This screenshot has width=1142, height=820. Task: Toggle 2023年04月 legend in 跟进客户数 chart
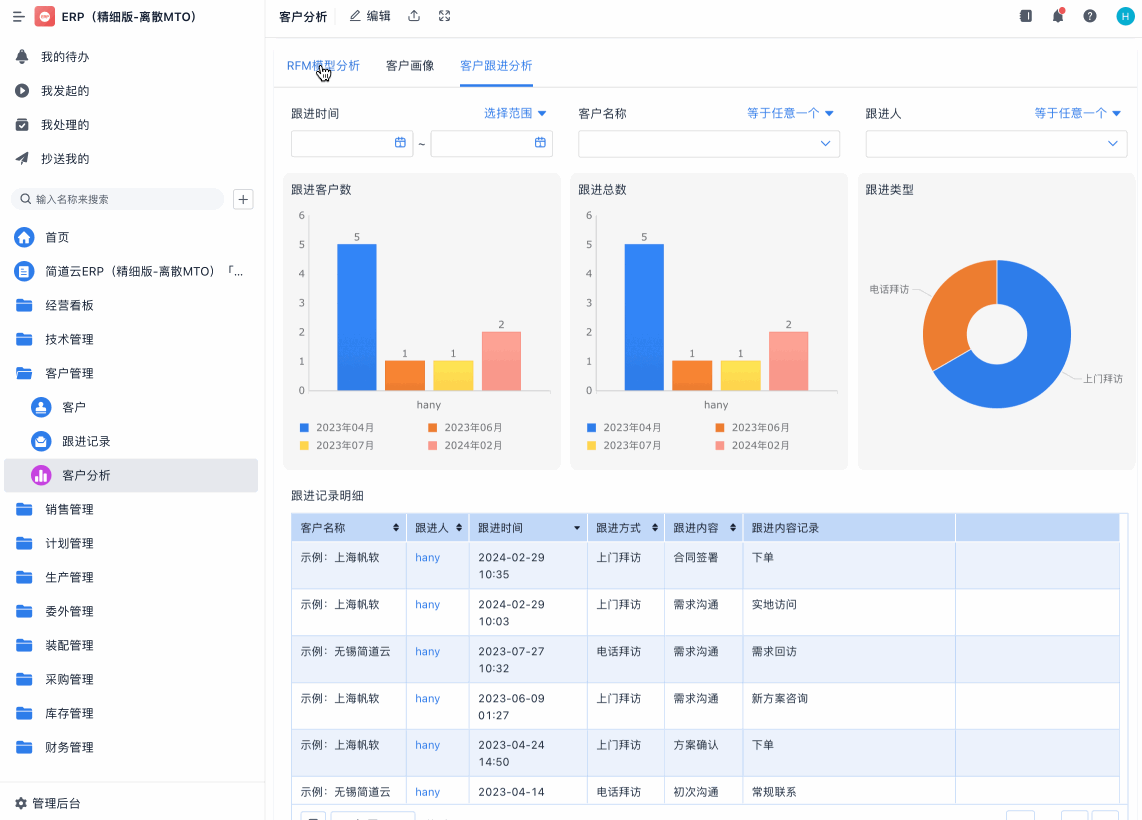click(x=338, y=427)
